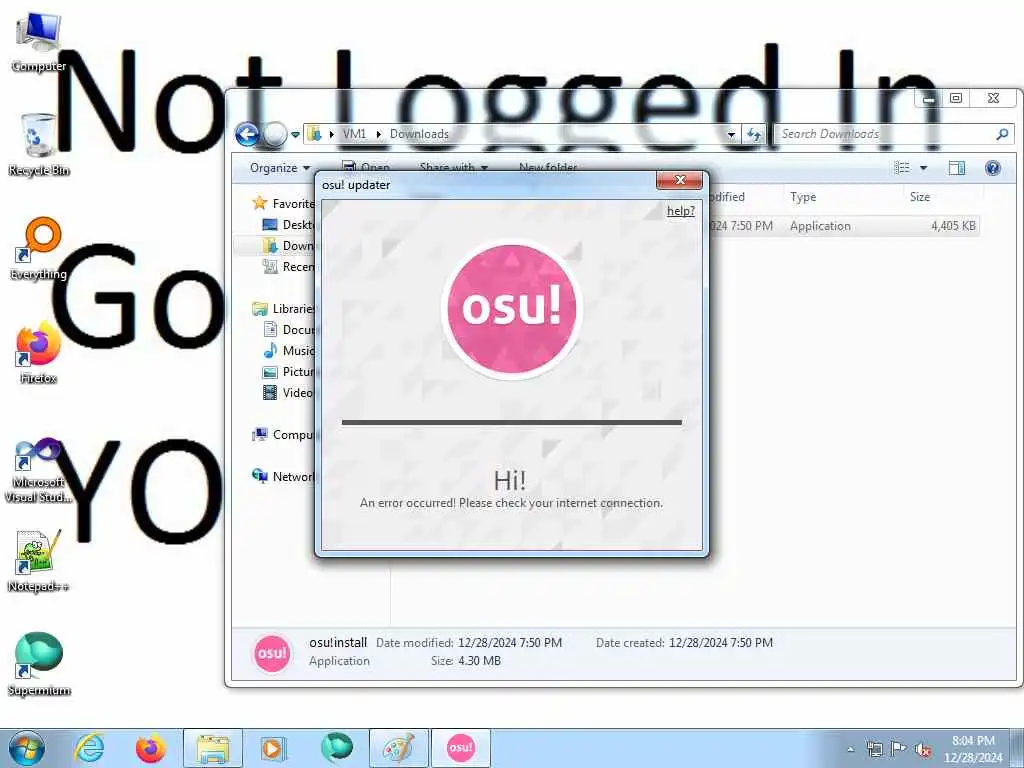The width and height of the screenshot is (1024, 768).
Task: Click the updater progress bar
Action: 511,423
